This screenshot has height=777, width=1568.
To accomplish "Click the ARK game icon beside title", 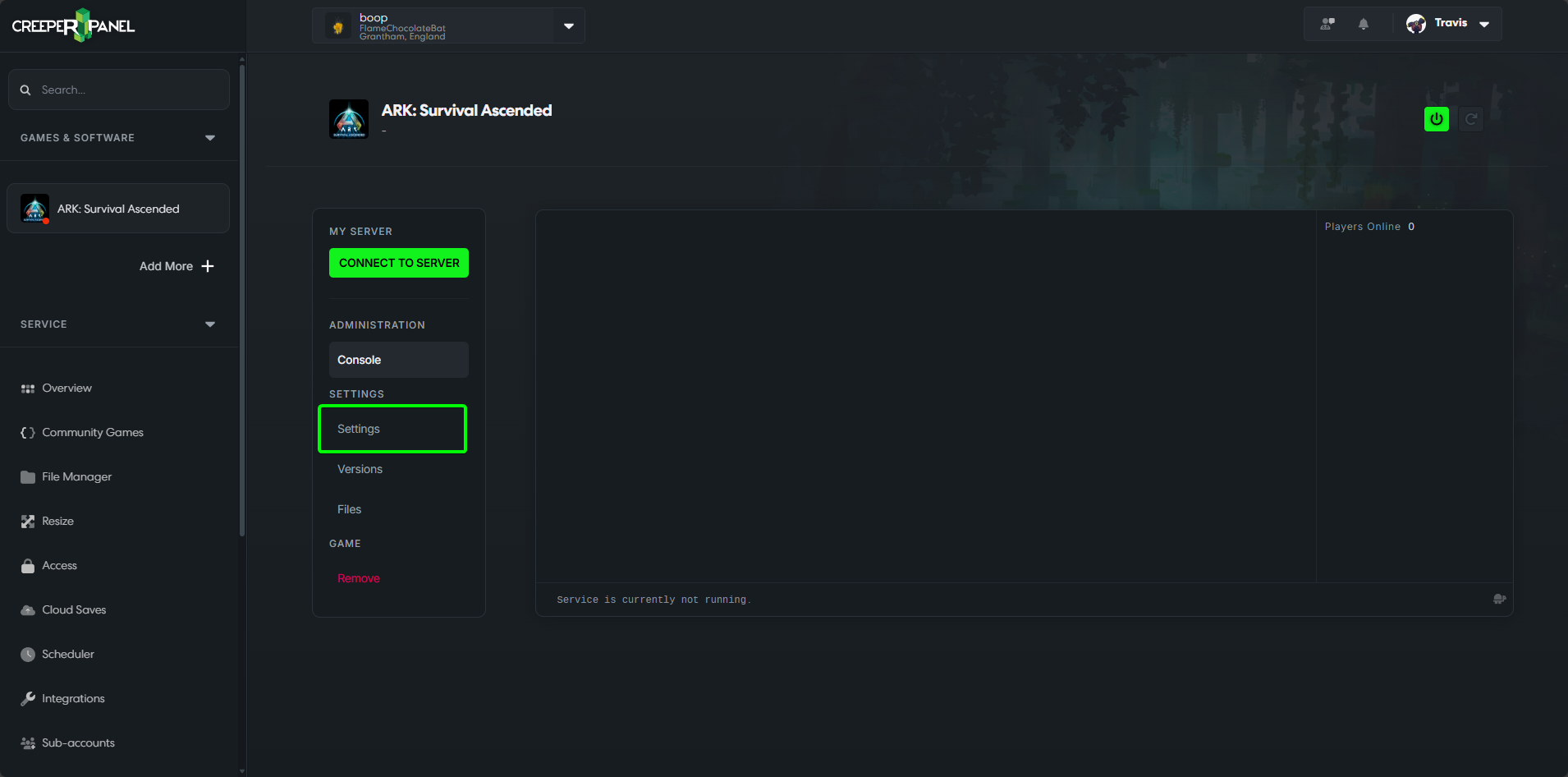I will (x=349, y=119).
